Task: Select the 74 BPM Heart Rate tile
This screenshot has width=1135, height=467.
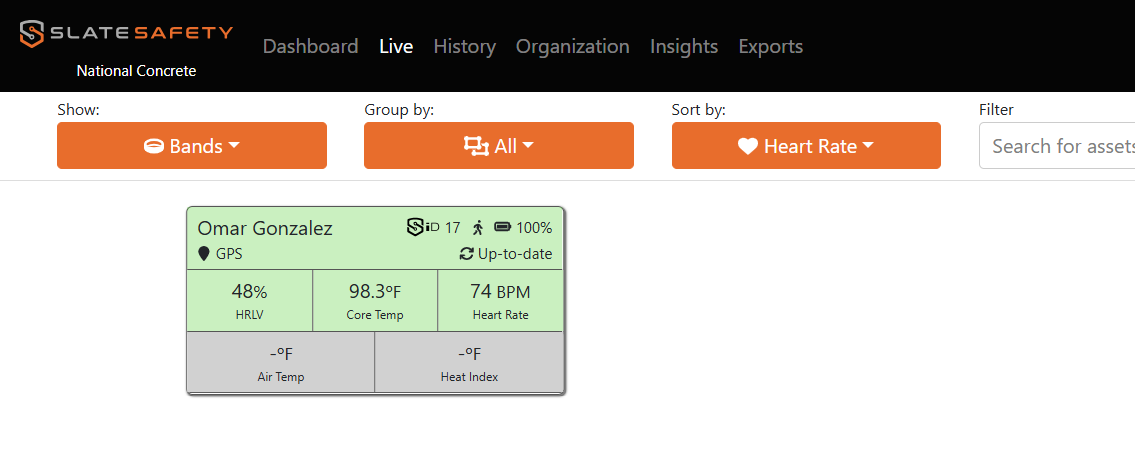Action: [x=500, y=300]
